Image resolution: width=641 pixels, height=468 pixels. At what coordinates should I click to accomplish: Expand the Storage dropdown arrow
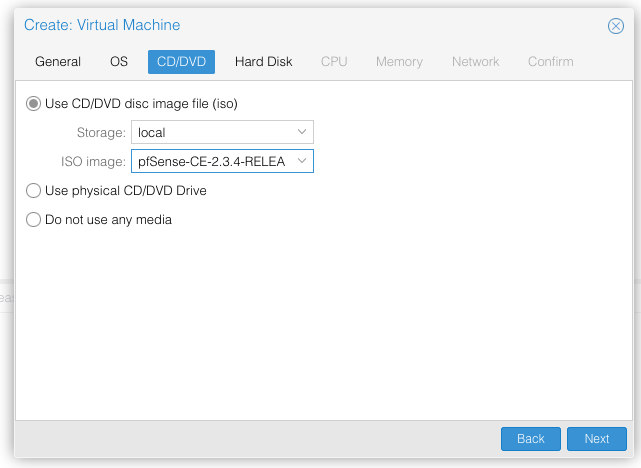[302, 132]
